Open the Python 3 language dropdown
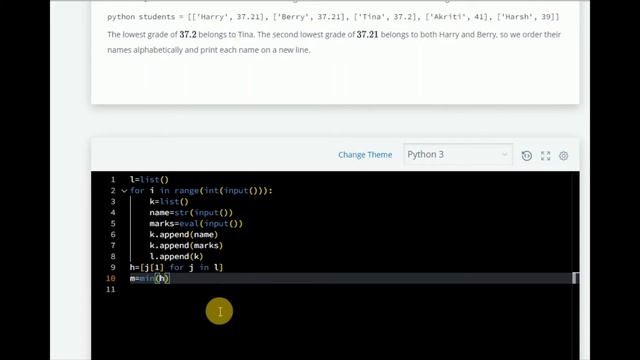This screenshot has width=640, height=360. [x=458, y=155]
